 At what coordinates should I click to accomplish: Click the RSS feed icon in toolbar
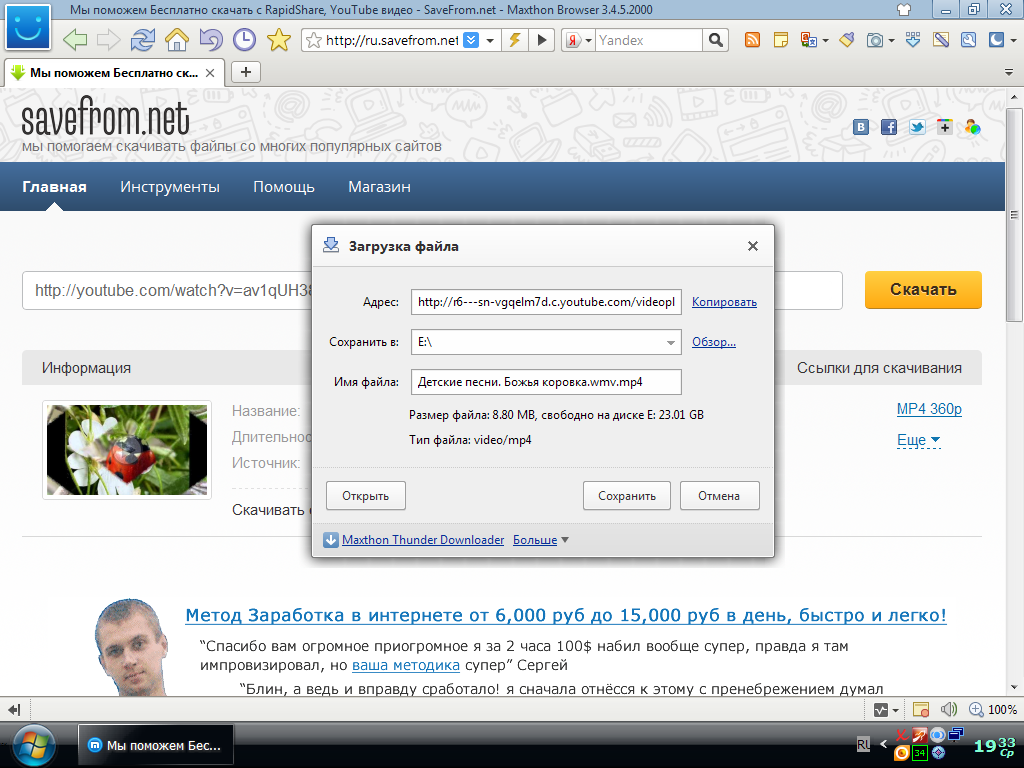[x=752, y=41]
